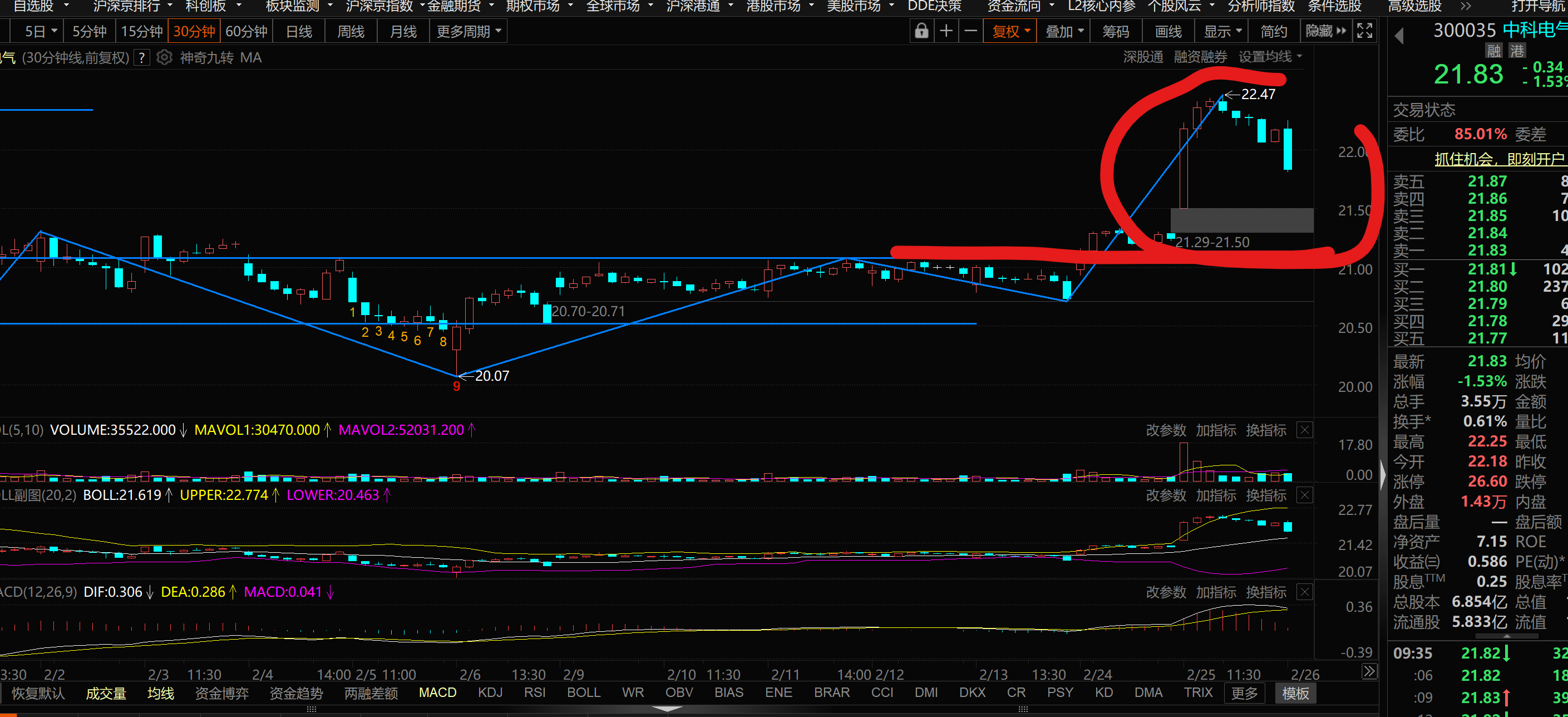Click the lock icon in chart toolbar

click(x=921, y=31)
